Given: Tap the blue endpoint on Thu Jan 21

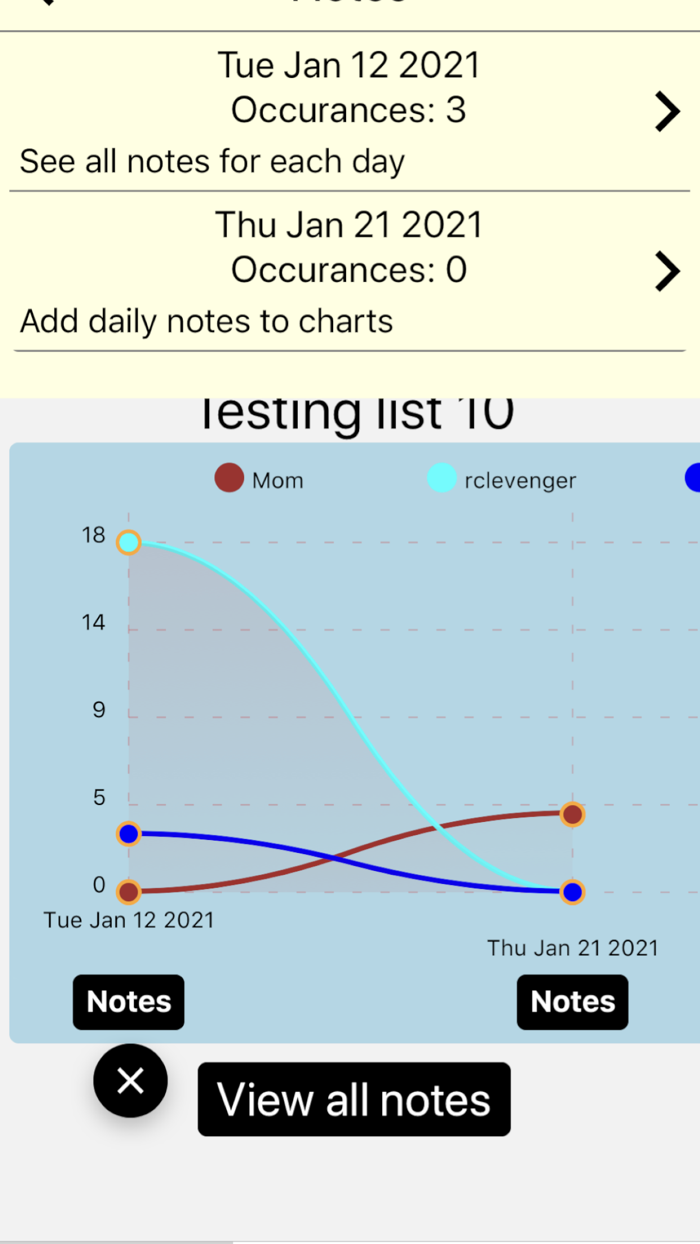Looking at the screenshot, I should [571, 891].
